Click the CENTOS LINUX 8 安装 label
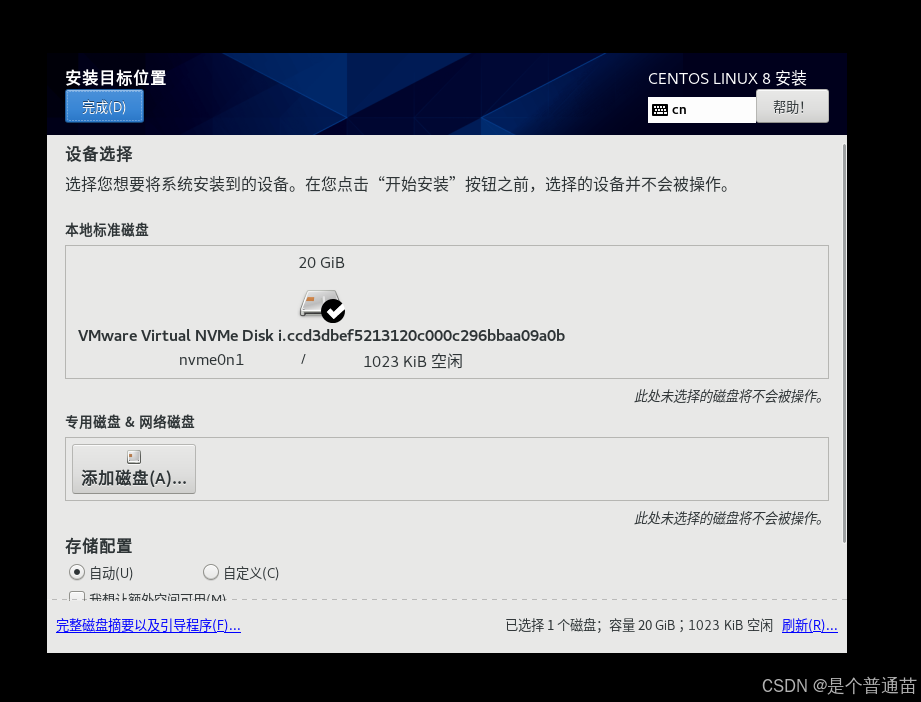Viewport: 921px width, 702px height. 727,78
